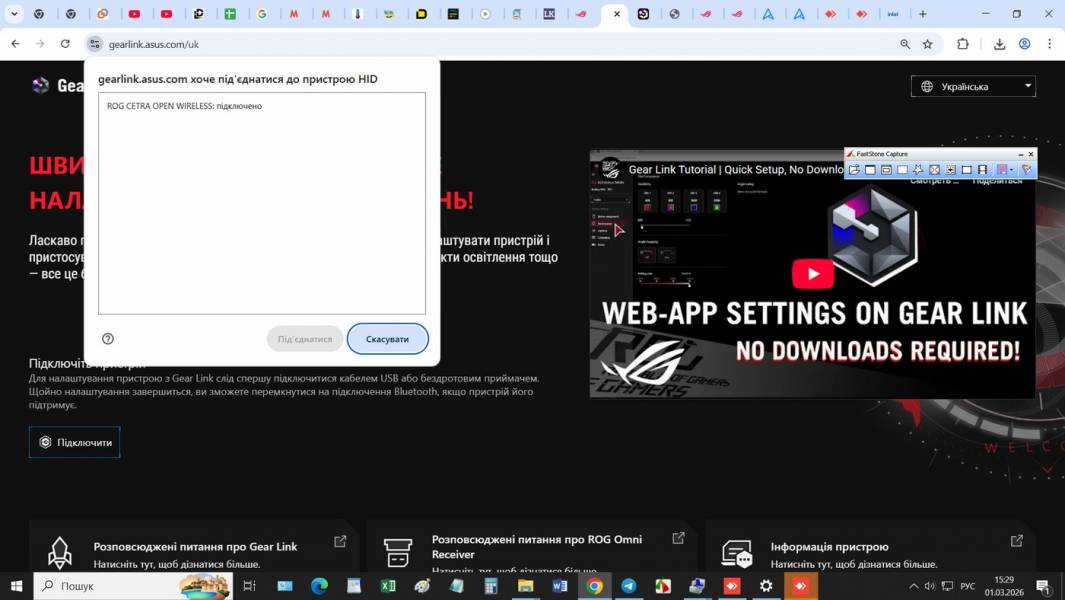Screen dimensions: 1065x600
Task: Open a new browser tab
Action: pyautogui.click(x=922, y=14)
